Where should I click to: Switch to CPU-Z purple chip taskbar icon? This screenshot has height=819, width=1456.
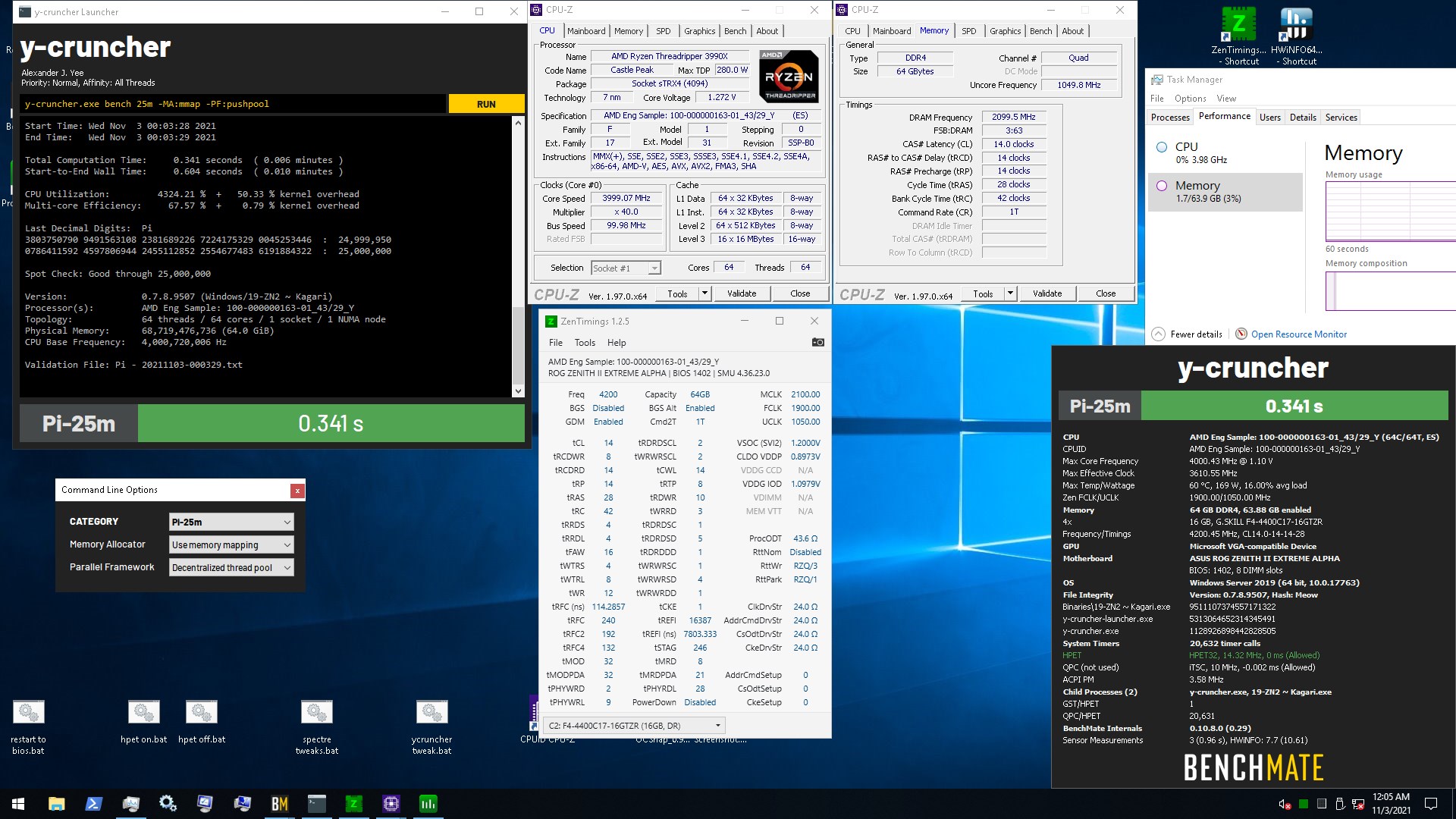click(x=391, y=804)
